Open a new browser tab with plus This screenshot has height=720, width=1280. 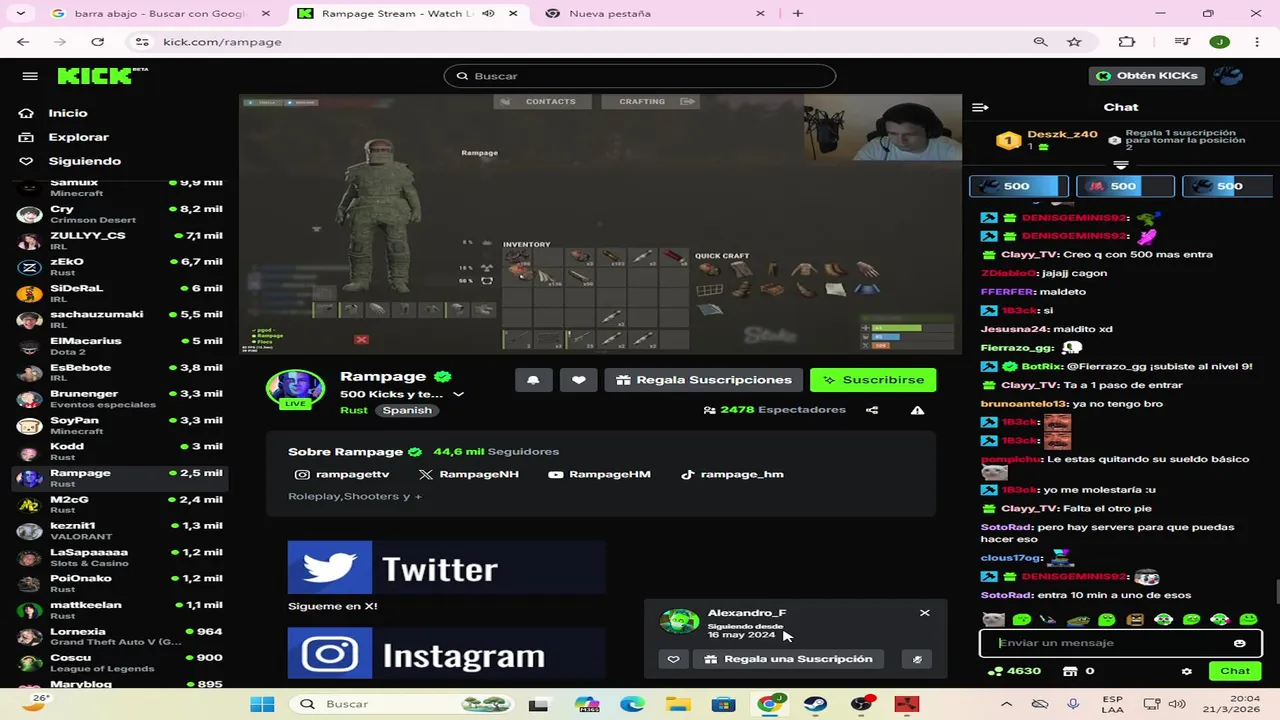tap(798, 14)
